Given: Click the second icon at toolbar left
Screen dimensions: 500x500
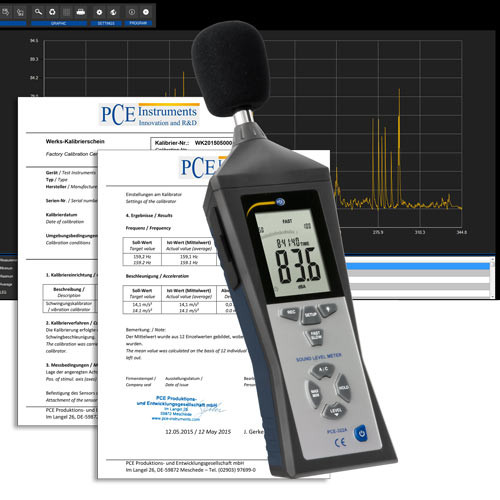Looking at the screenshot, I should (20, 13).
